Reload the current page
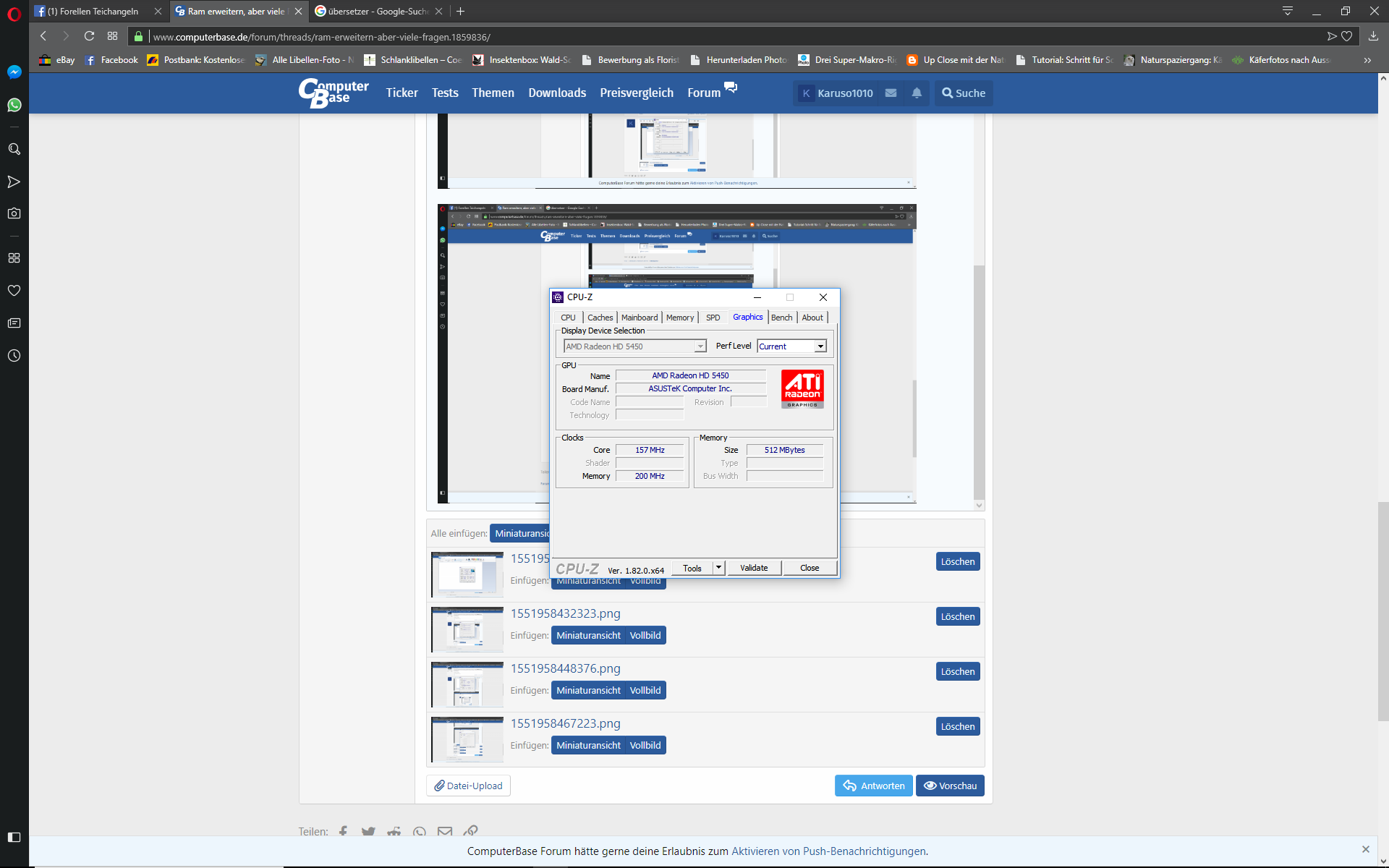Viewport: 1389px width, 868px height. point(89,36)
